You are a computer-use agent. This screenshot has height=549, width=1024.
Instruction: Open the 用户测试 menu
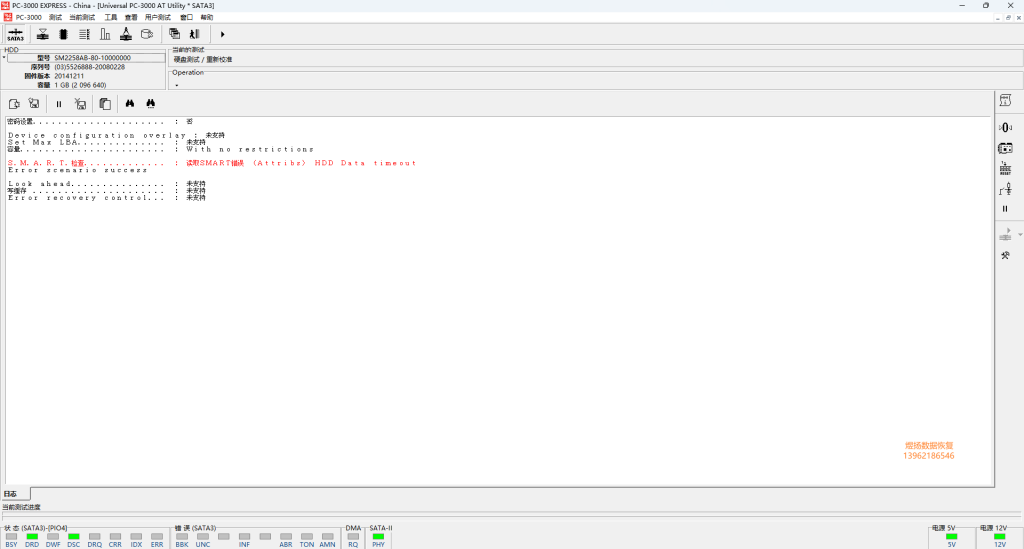[157, 17]
